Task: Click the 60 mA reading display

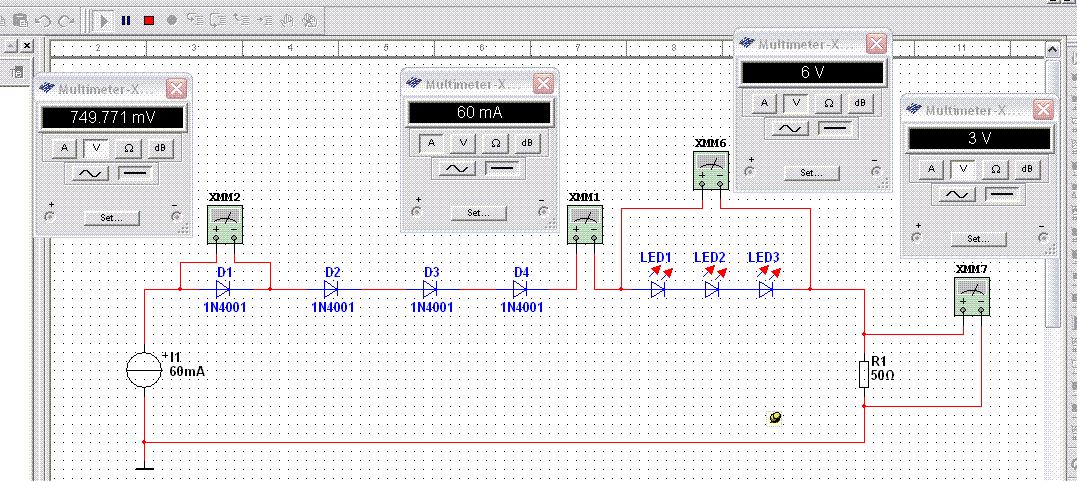Action: pyautogui.click(x=479, y=112)
